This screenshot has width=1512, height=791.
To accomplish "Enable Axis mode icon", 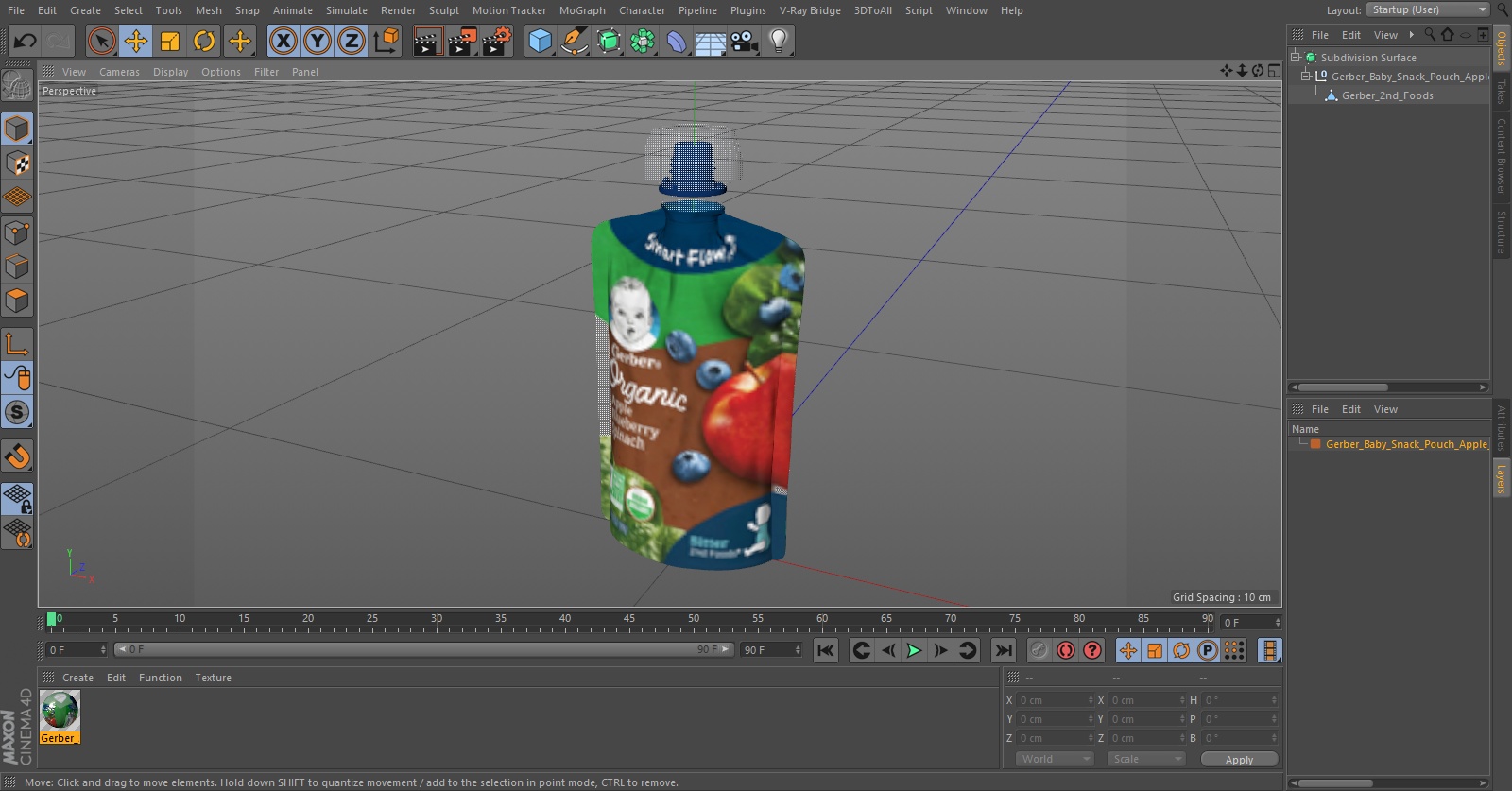I will point(17,344).
